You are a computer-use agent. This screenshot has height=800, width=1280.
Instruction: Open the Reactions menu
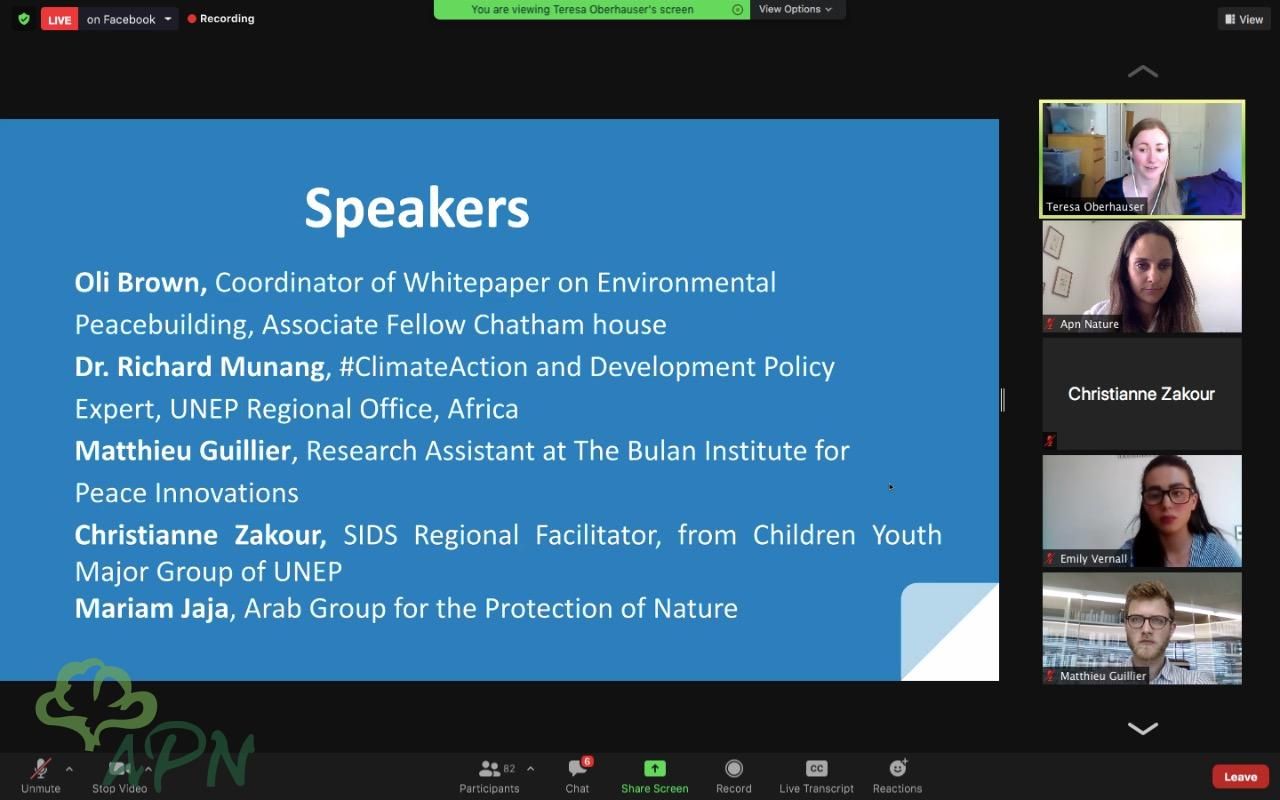(x=897, y=775)
